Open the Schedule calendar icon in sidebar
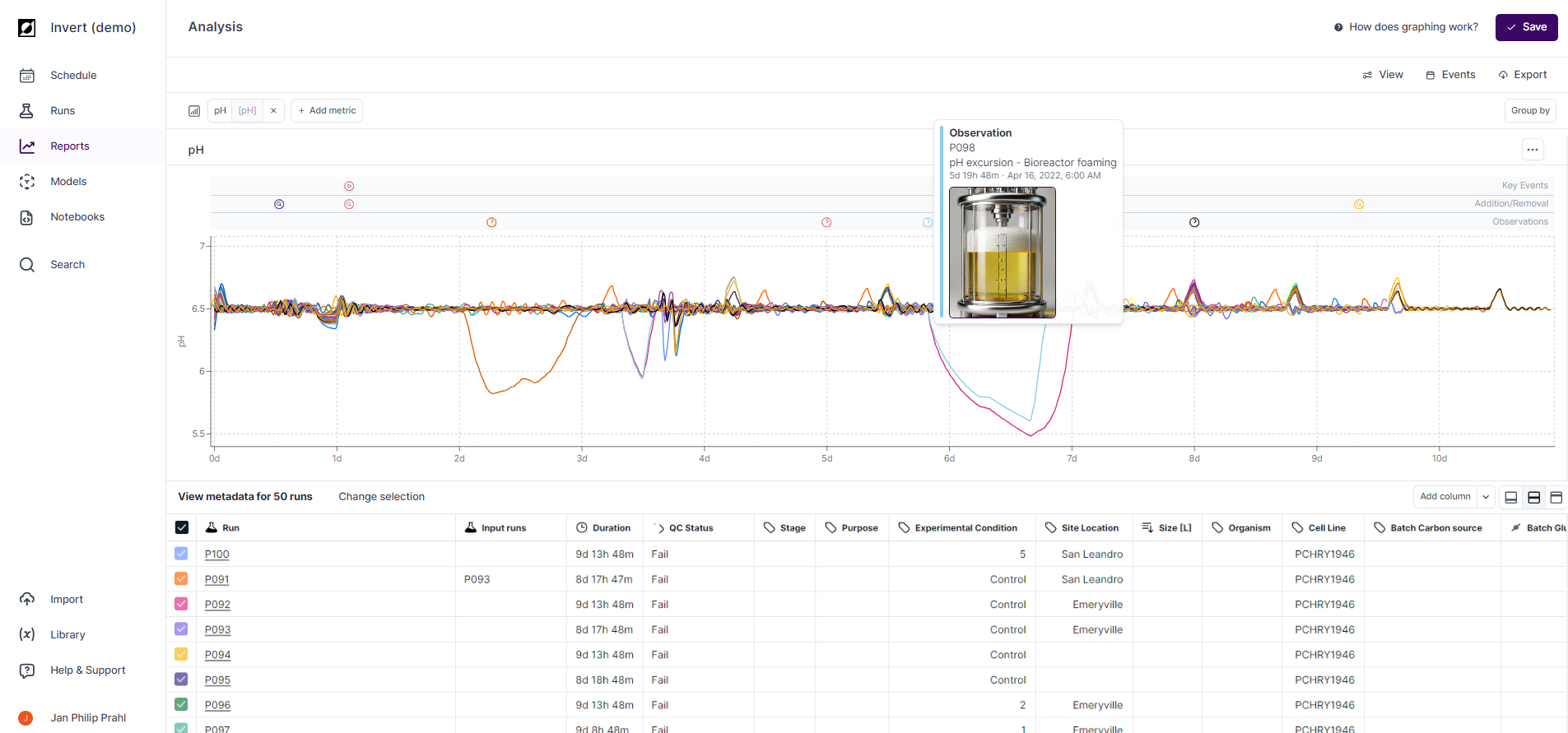 (x=27, y=76)
